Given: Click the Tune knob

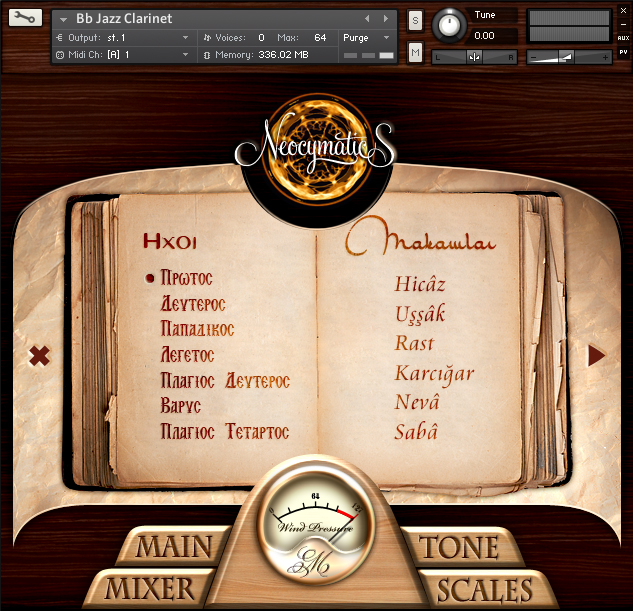Looking at the screenshot, I should (x=449, y=25).
